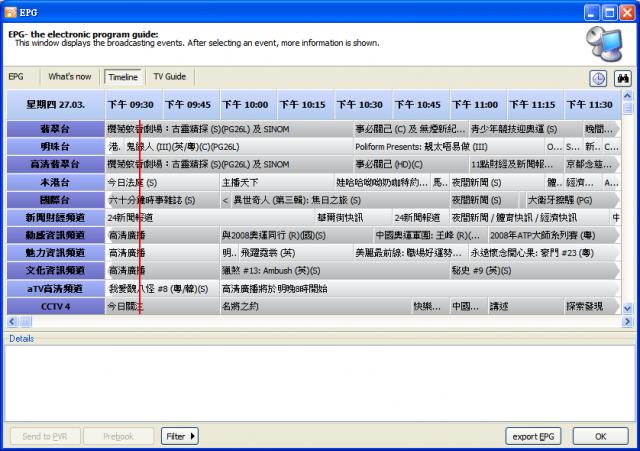Open search with the binoculars icon
The width and height of the screenshot is (640, 451).
622,78
